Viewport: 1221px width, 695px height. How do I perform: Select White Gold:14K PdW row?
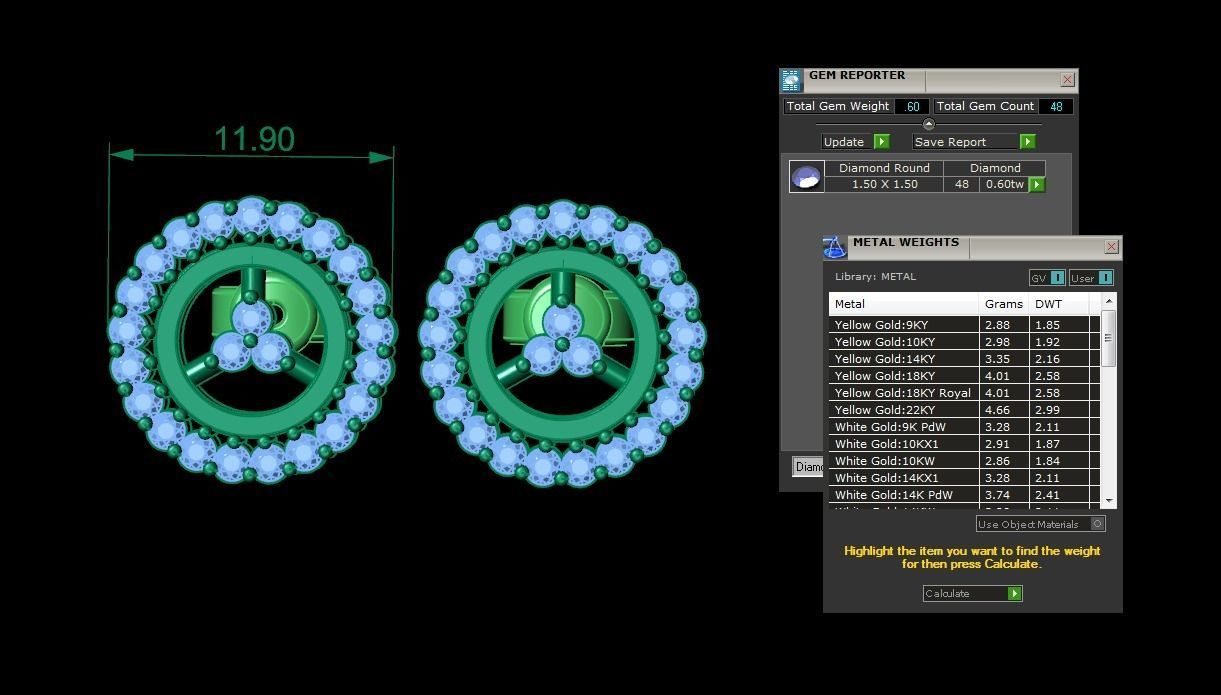pos(964,495)
